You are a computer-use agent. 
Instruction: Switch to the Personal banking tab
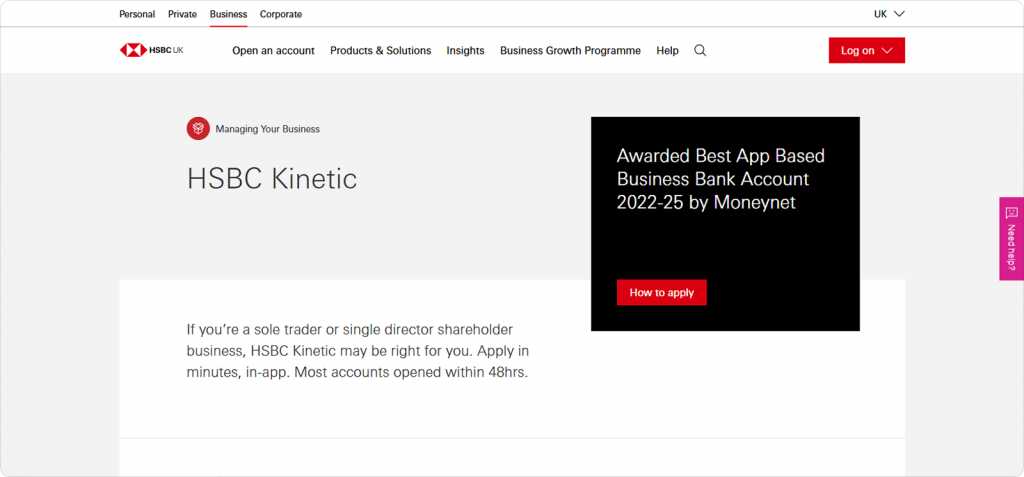point(137,14)
